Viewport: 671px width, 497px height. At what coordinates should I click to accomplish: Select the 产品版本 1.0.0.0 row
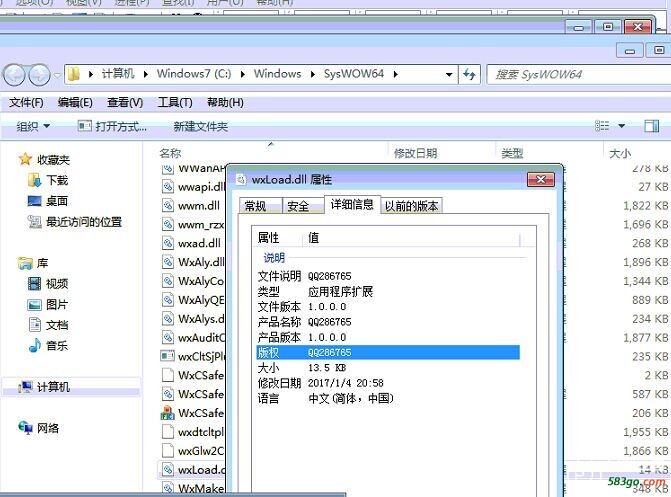click(x=388, y=337)
